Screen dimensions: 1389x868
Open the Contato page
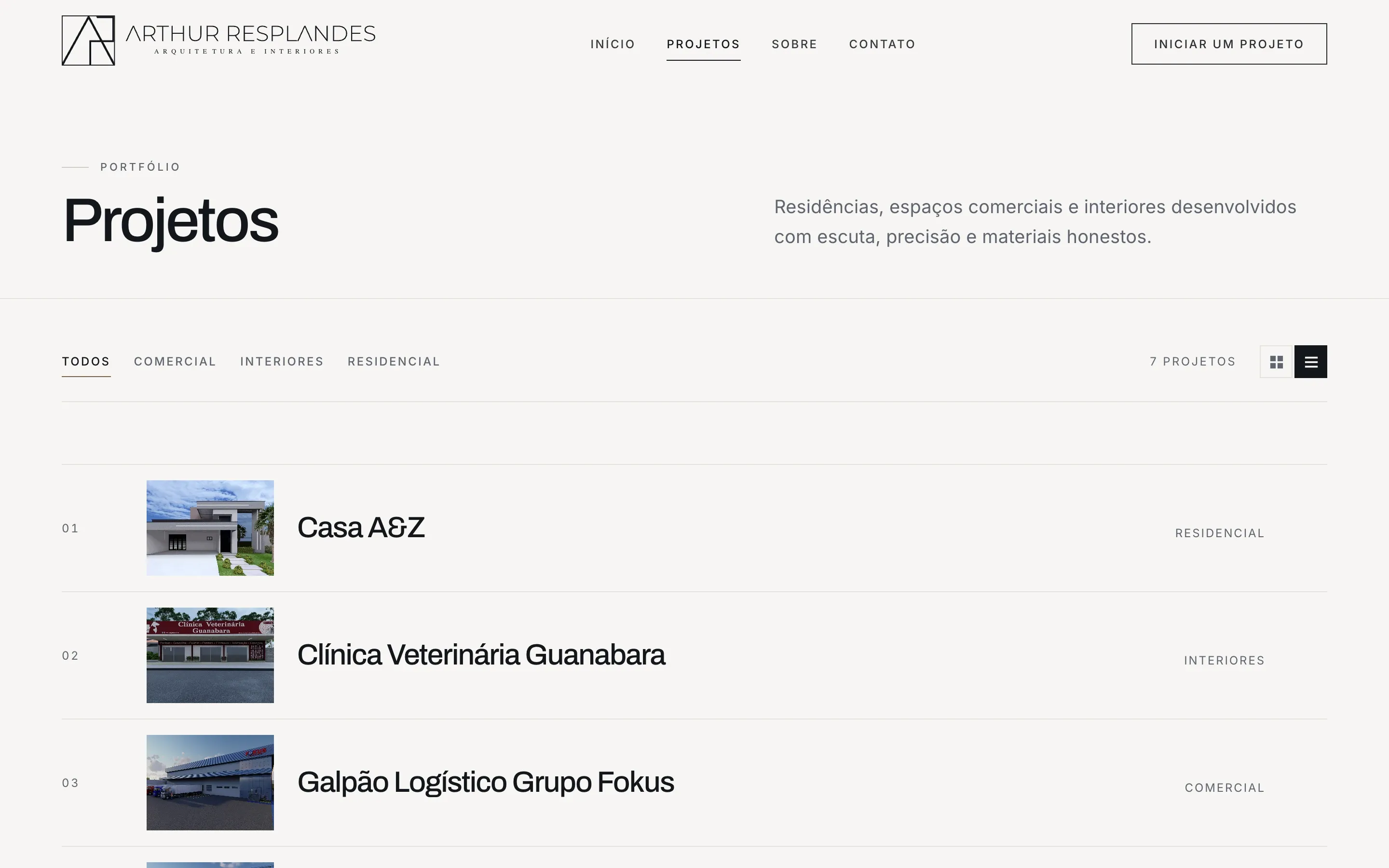coord(882,44)
